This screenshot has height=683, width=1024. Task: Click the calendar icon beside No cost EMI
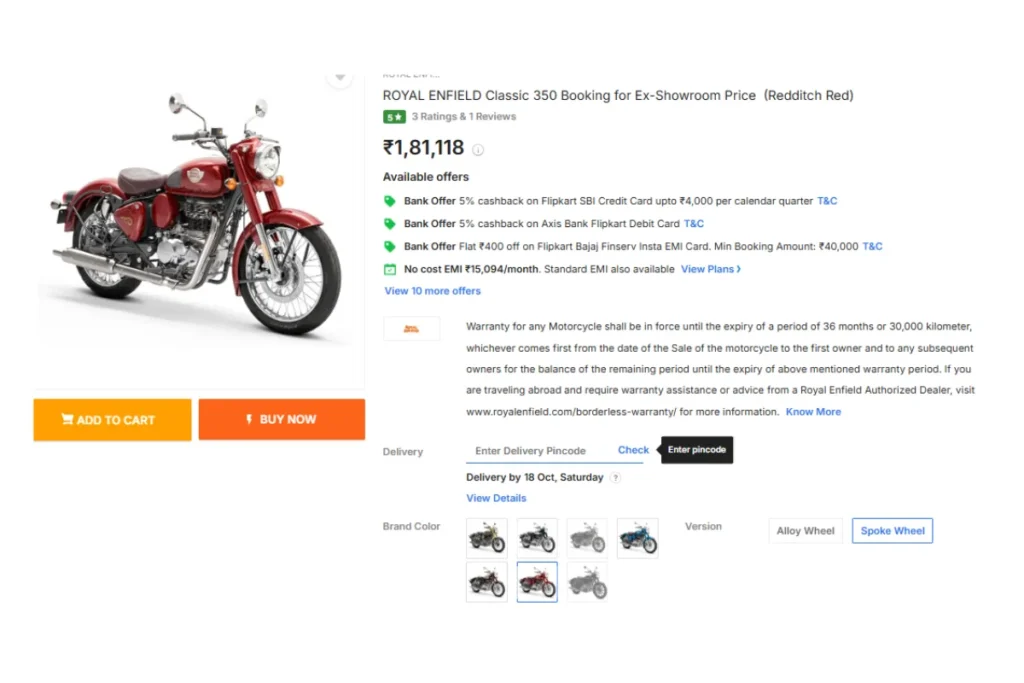click(390, 269)
